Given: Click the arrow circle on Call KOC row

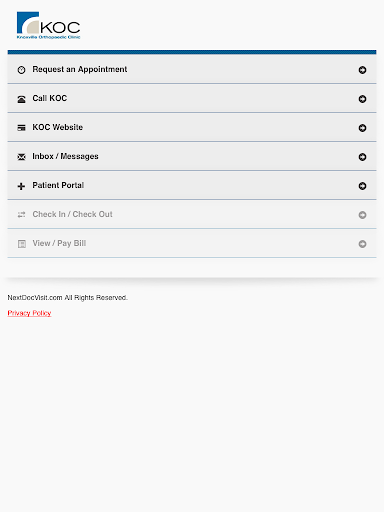Looking at the screenshot, I should point(362,99).
